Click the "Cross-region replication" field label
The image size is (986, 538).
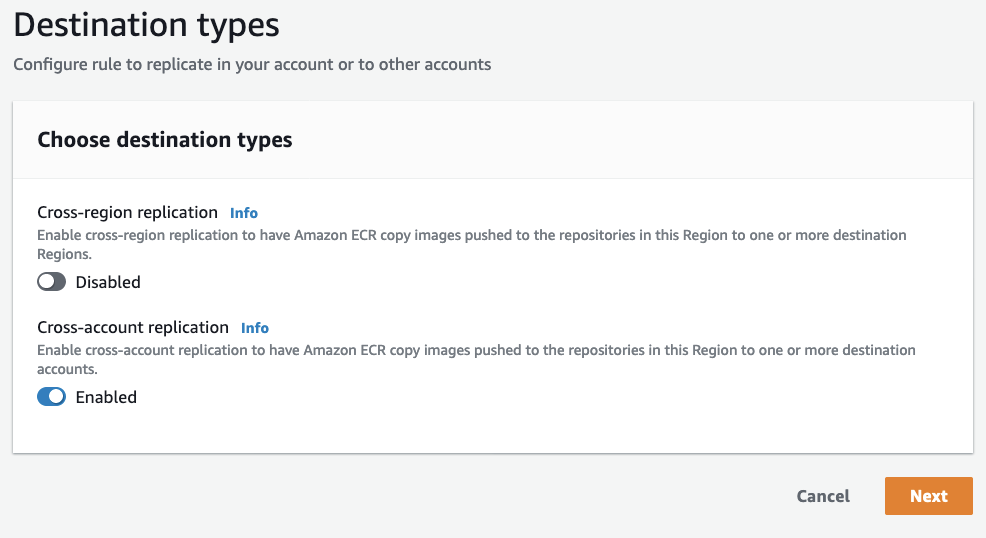tap(127, 212)
